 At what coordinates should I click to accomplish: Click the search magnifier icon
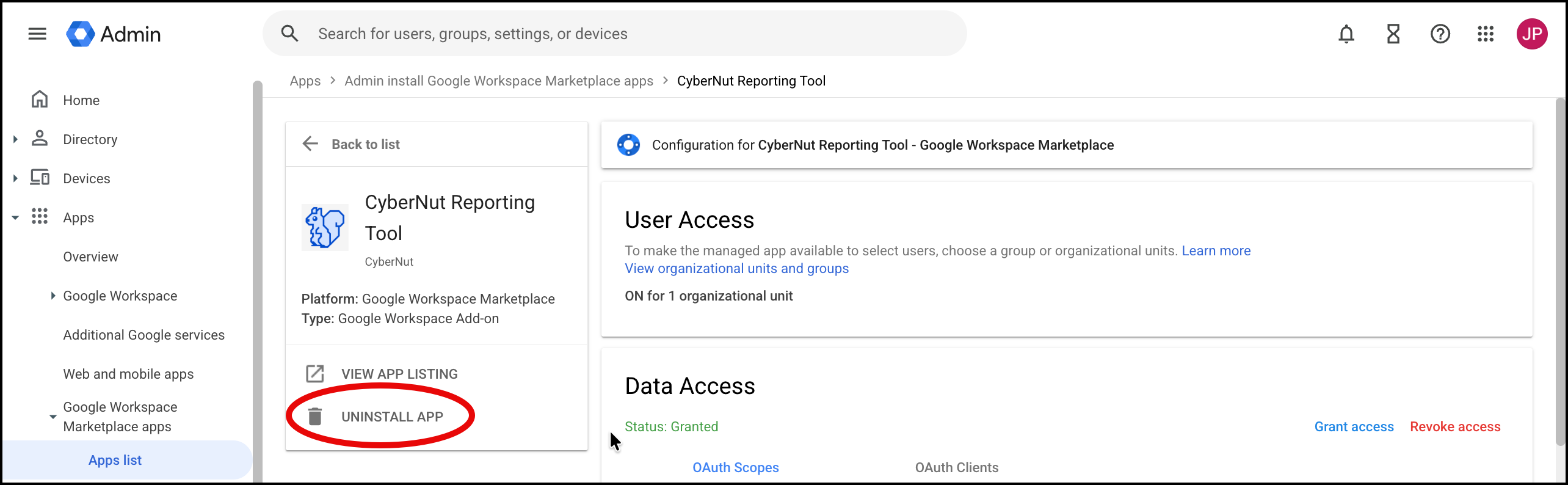point(289,34)
